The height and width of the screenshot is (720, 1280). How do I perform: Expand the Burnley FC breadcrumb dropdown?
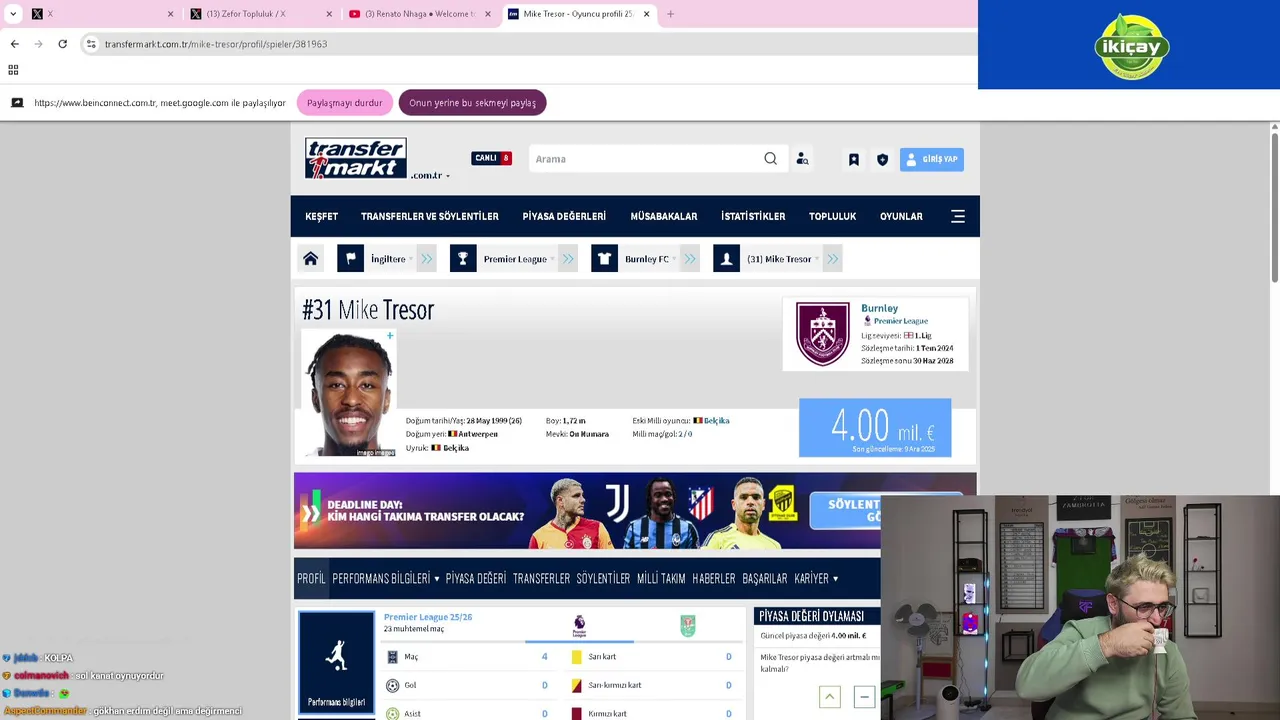[x=673, y=260]
